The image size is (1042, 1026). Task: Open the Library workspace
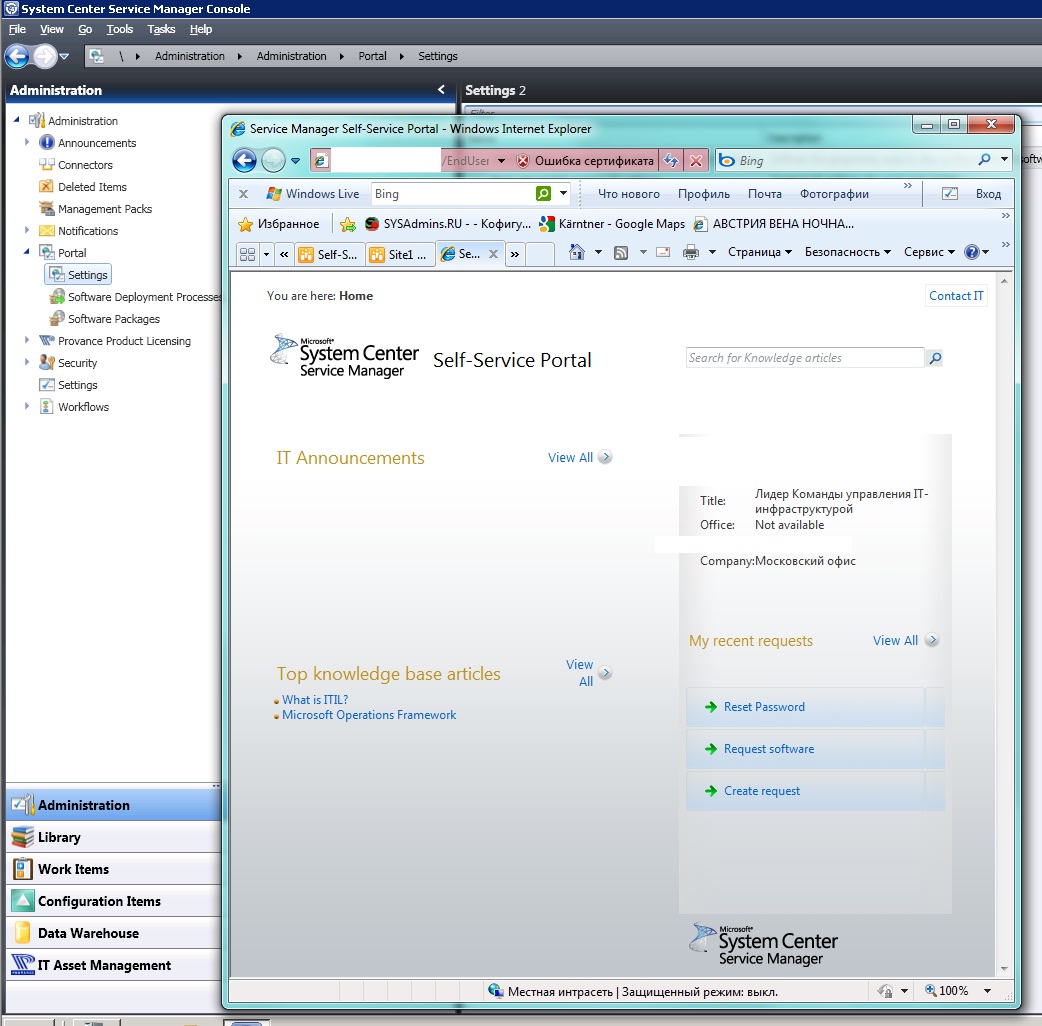tap(114, 837)
